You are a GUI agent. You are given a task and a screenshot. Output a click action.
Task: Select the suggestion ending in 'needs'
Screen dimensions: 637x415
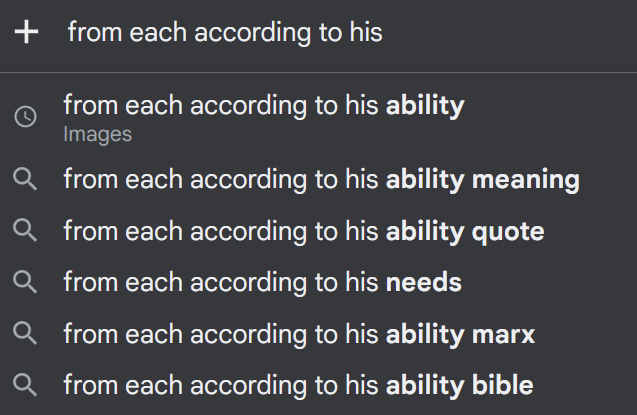click(262, 282)
